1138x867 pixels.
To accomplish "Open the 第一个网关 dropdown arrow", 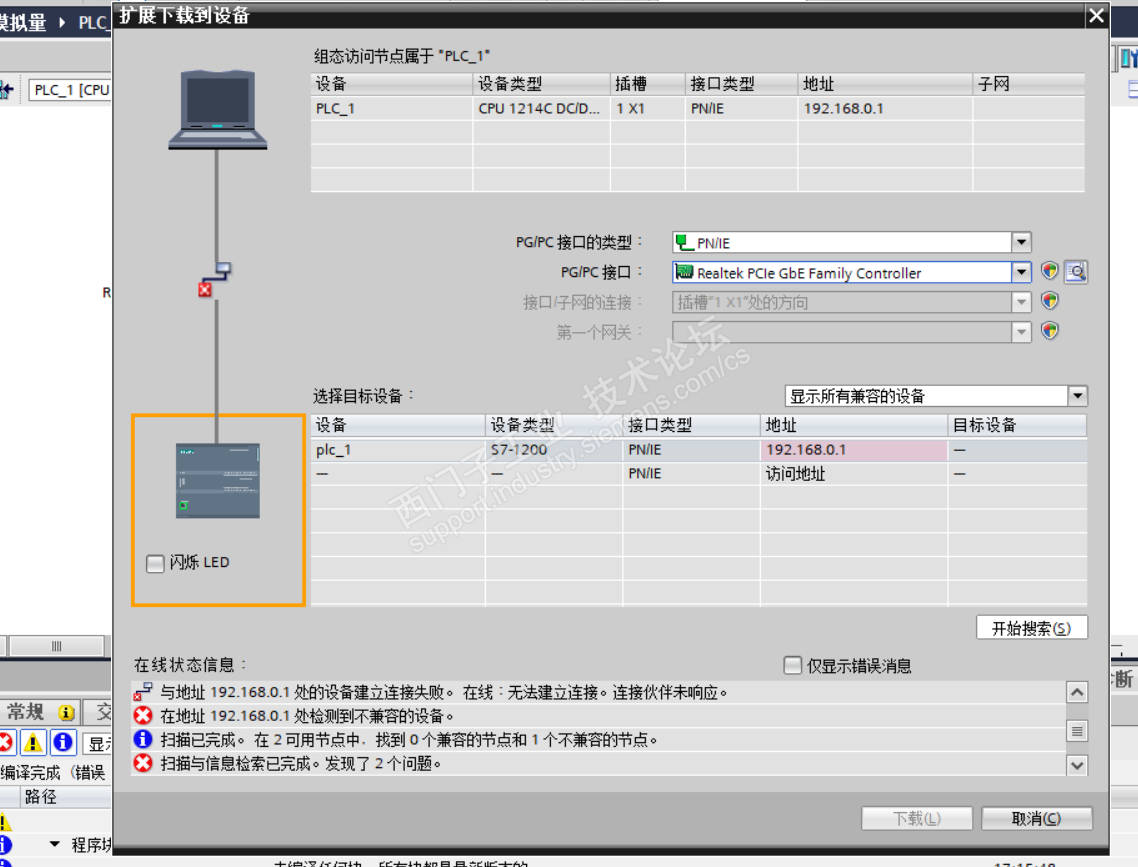I will point(1021,332).
